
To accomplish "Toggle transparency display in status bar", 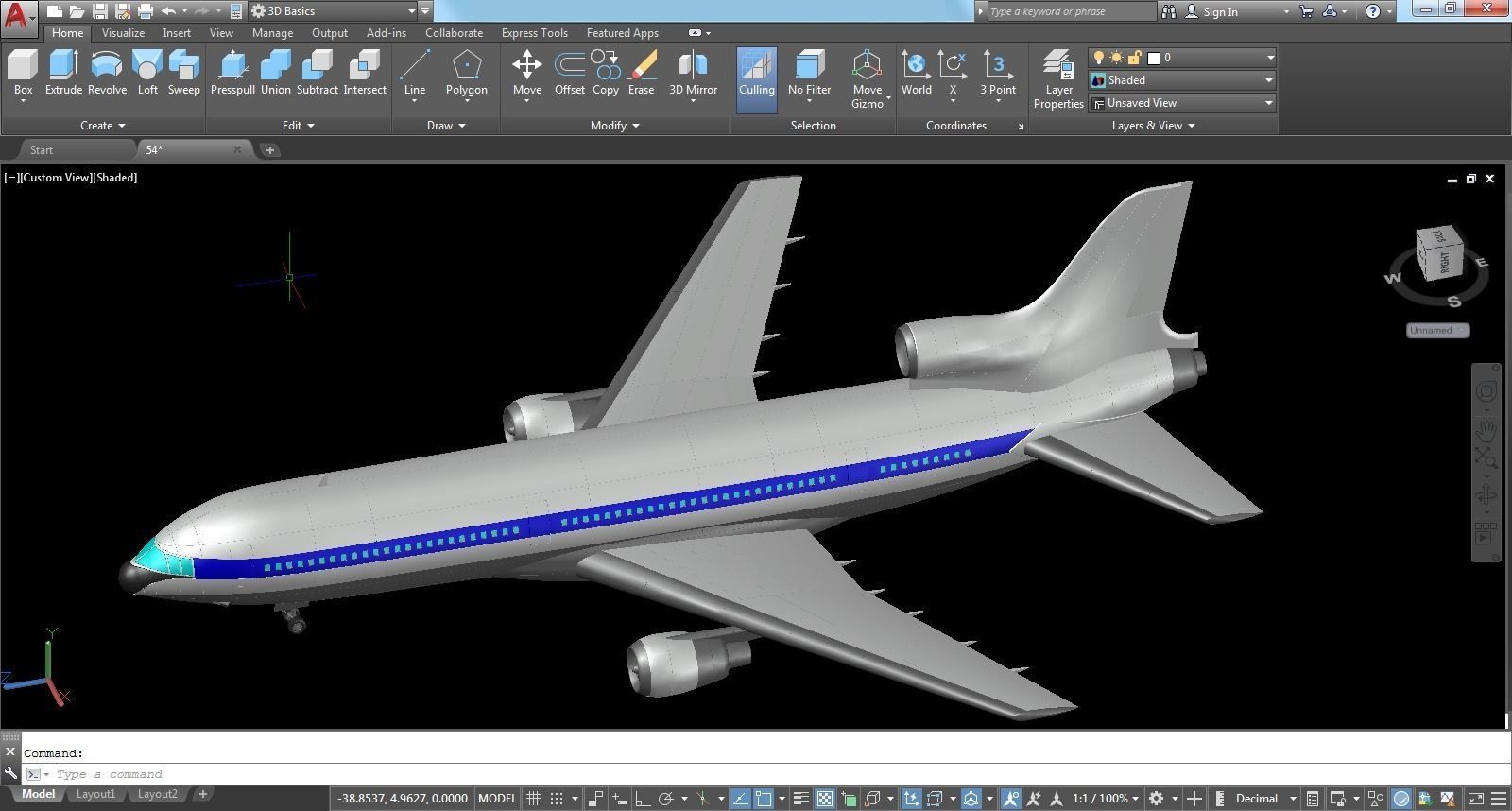I will [x=824, y=799].
